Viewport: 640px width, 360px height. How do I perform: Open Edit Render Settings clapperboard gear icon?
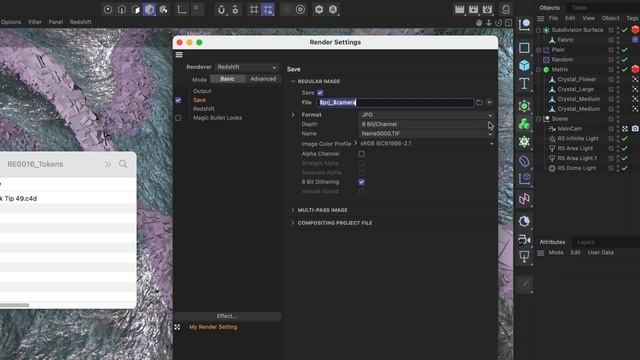(487, 9)
